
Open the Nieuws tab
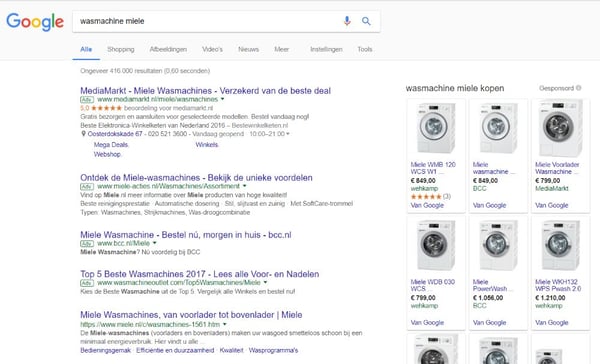coord(248,49)
